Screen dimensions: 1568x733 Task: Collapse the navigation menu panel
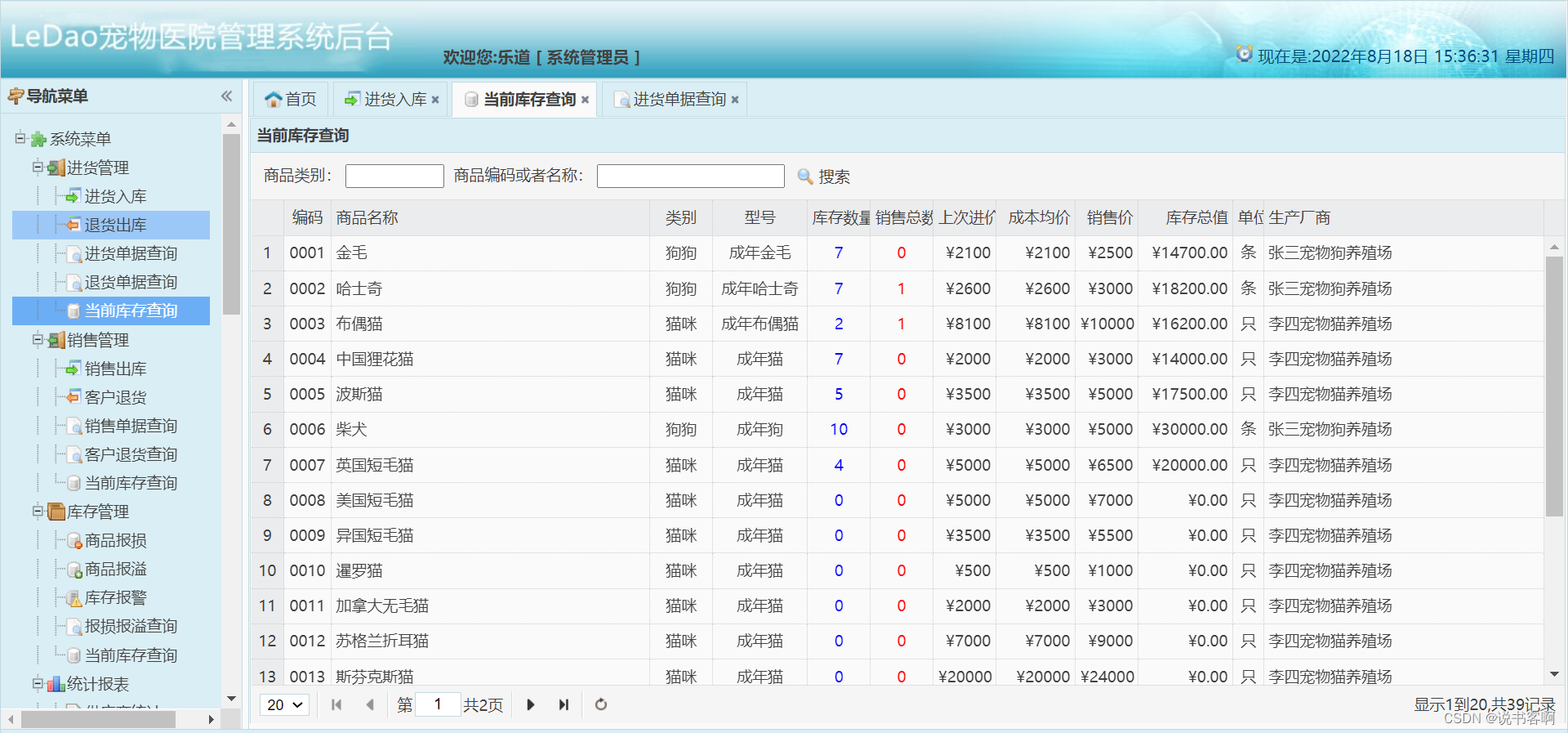coord(226,96)
